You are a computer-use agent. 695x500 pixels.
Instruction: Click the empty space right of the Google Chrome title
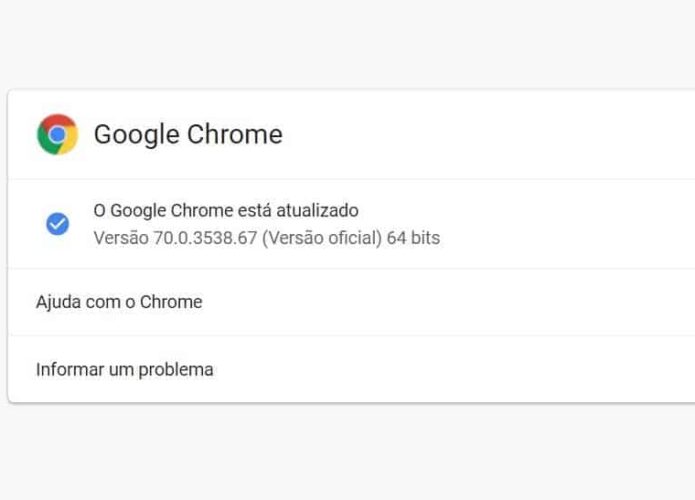(x=488, y=134)
